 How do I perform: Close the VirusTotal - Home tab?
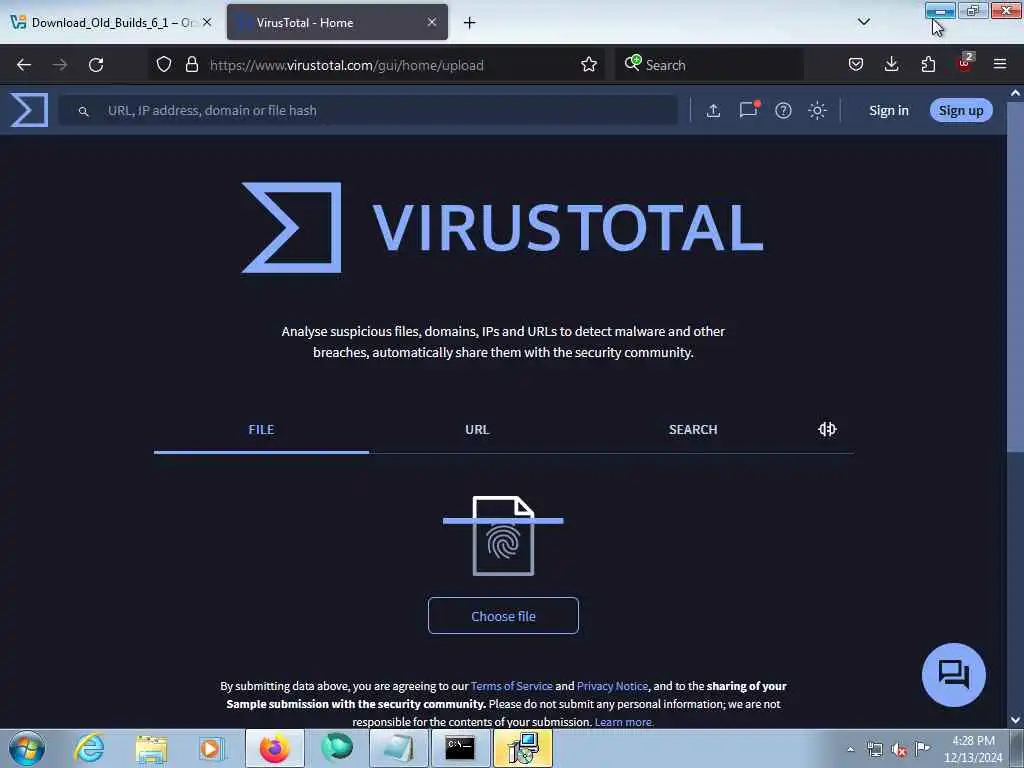432,22
